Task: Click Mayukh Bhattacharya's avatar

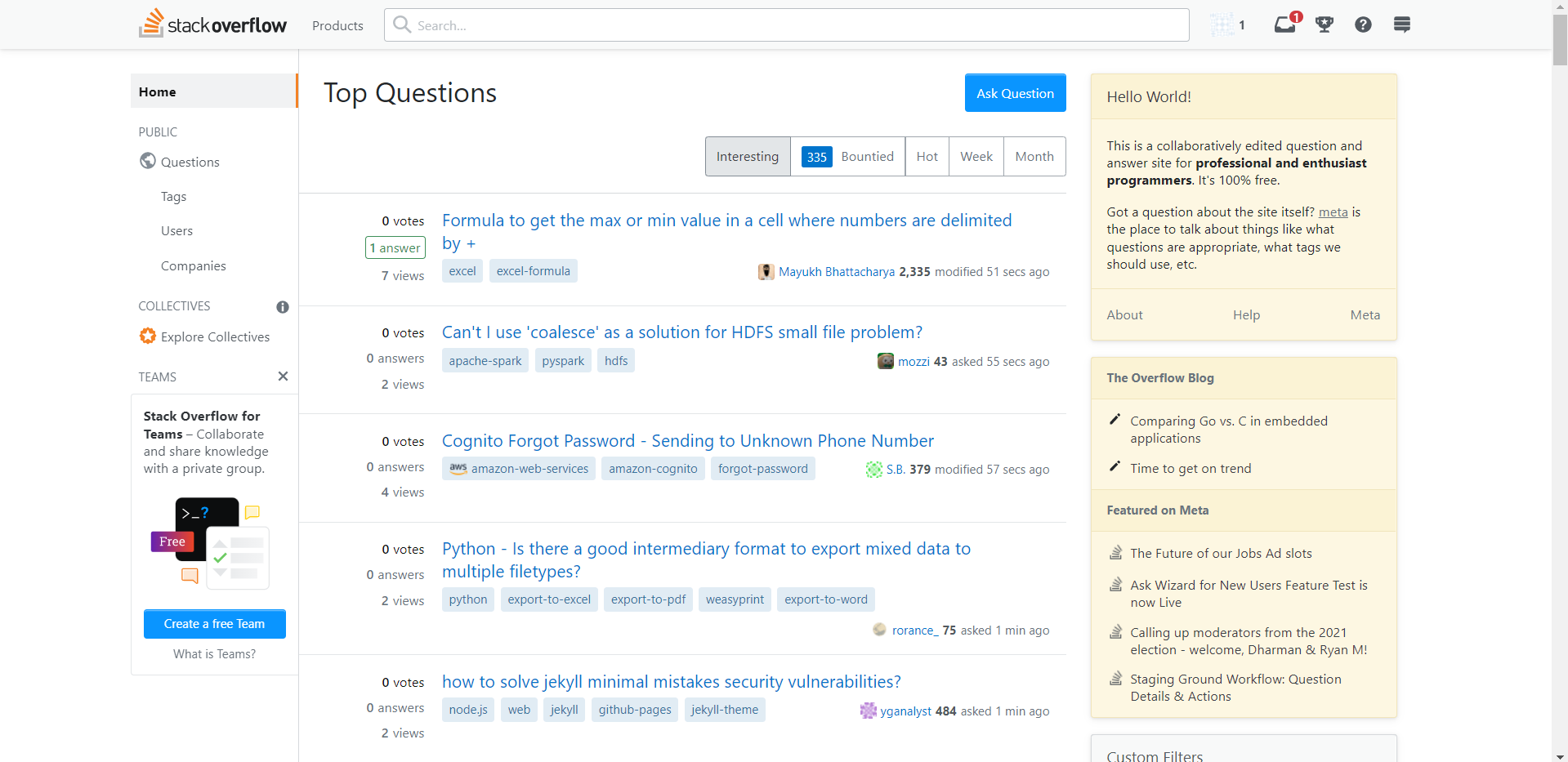Action: (x=766, y=272)
